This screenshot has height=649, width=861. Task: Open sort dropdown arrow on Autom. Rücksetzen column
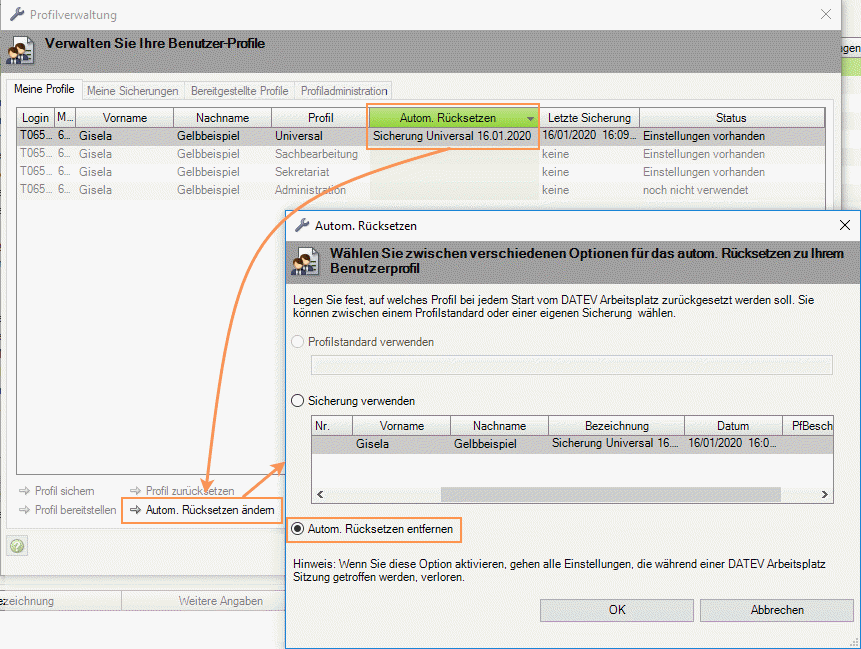click(530, 118)
